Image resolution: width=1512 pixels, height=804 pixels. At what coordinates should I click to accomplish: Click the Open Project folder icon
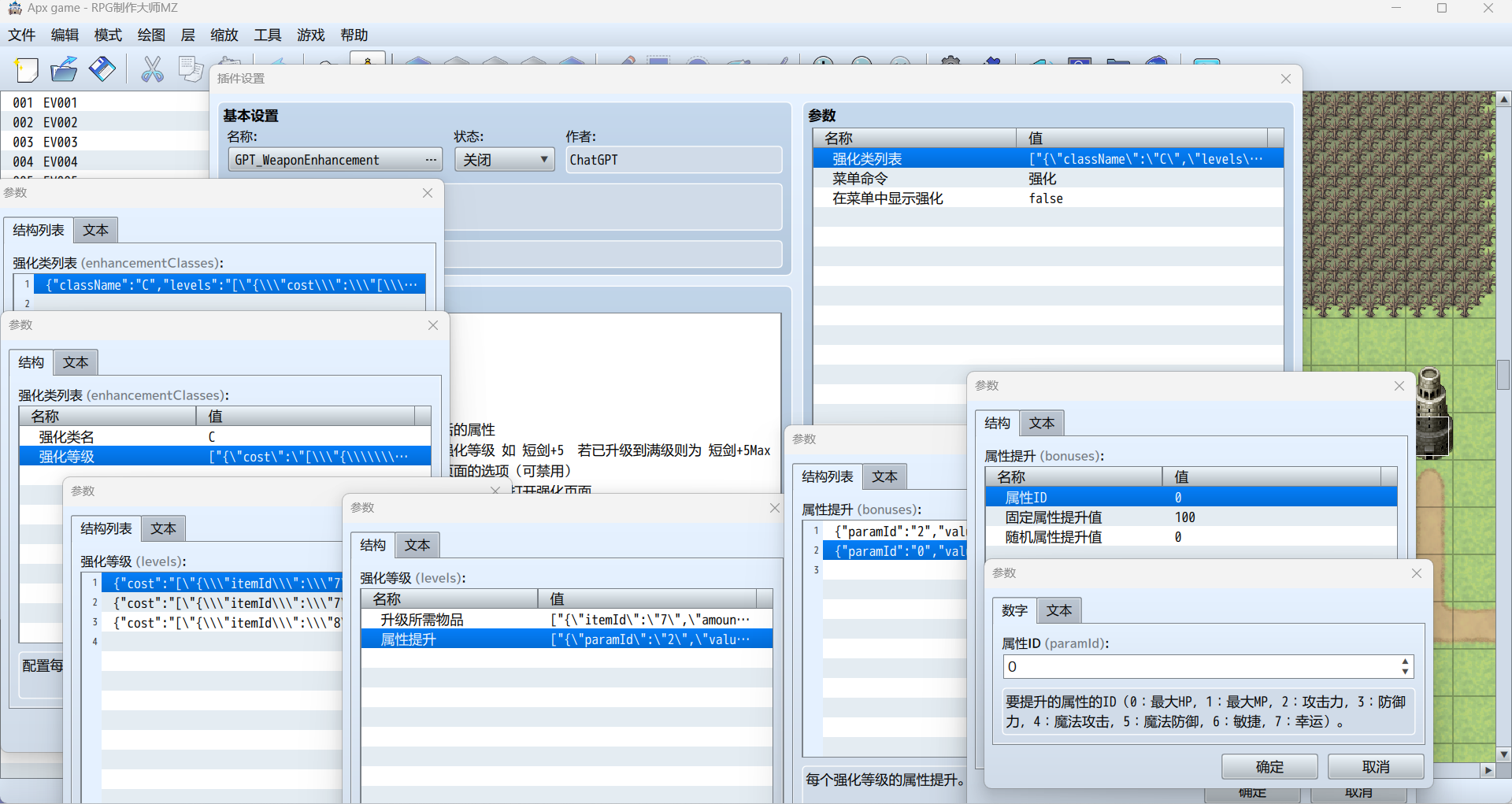pyautogui.click(x=65, y=69)
